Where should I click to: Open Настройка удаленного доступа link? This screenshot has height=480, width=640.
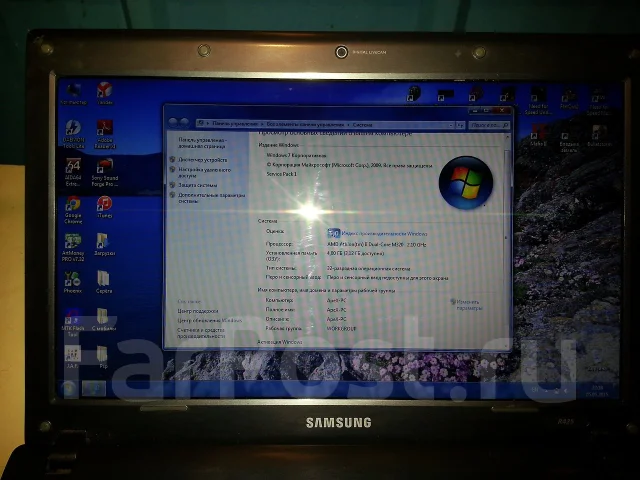coord(204,173)
